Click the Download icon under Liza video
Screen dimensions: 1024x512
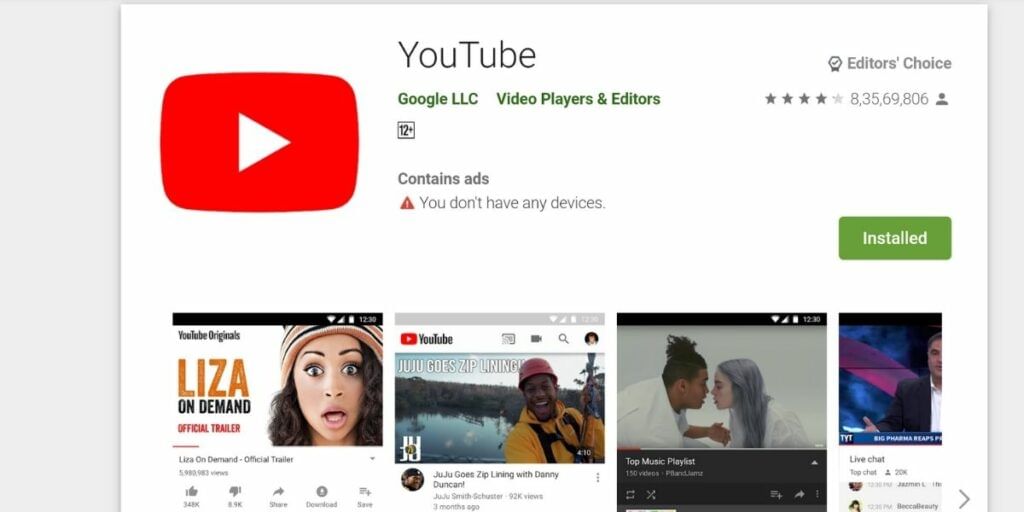point(321,491)
